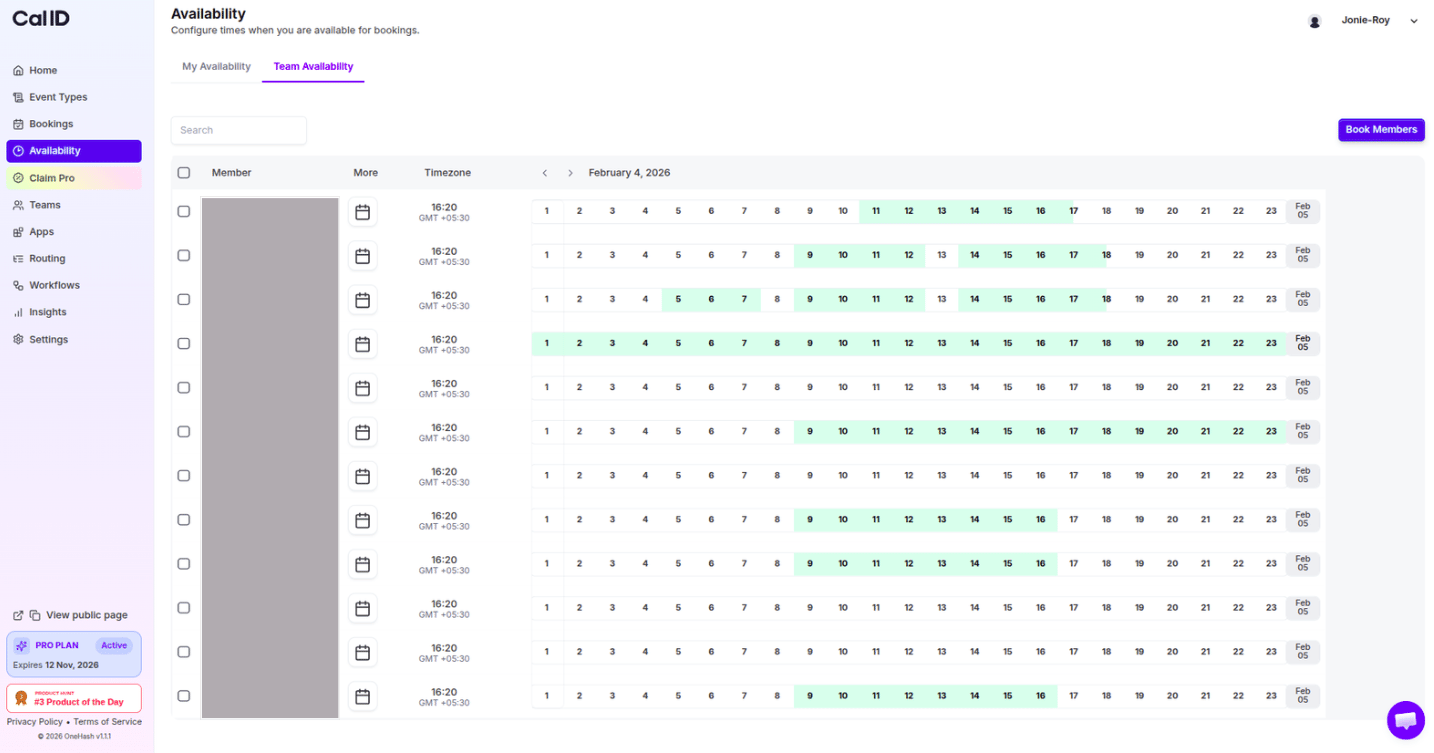This screenshot has height=753, width=1434.
Task: Tick checkbox for row available 5–7, 9–12, 14–17
Action: 184,299
